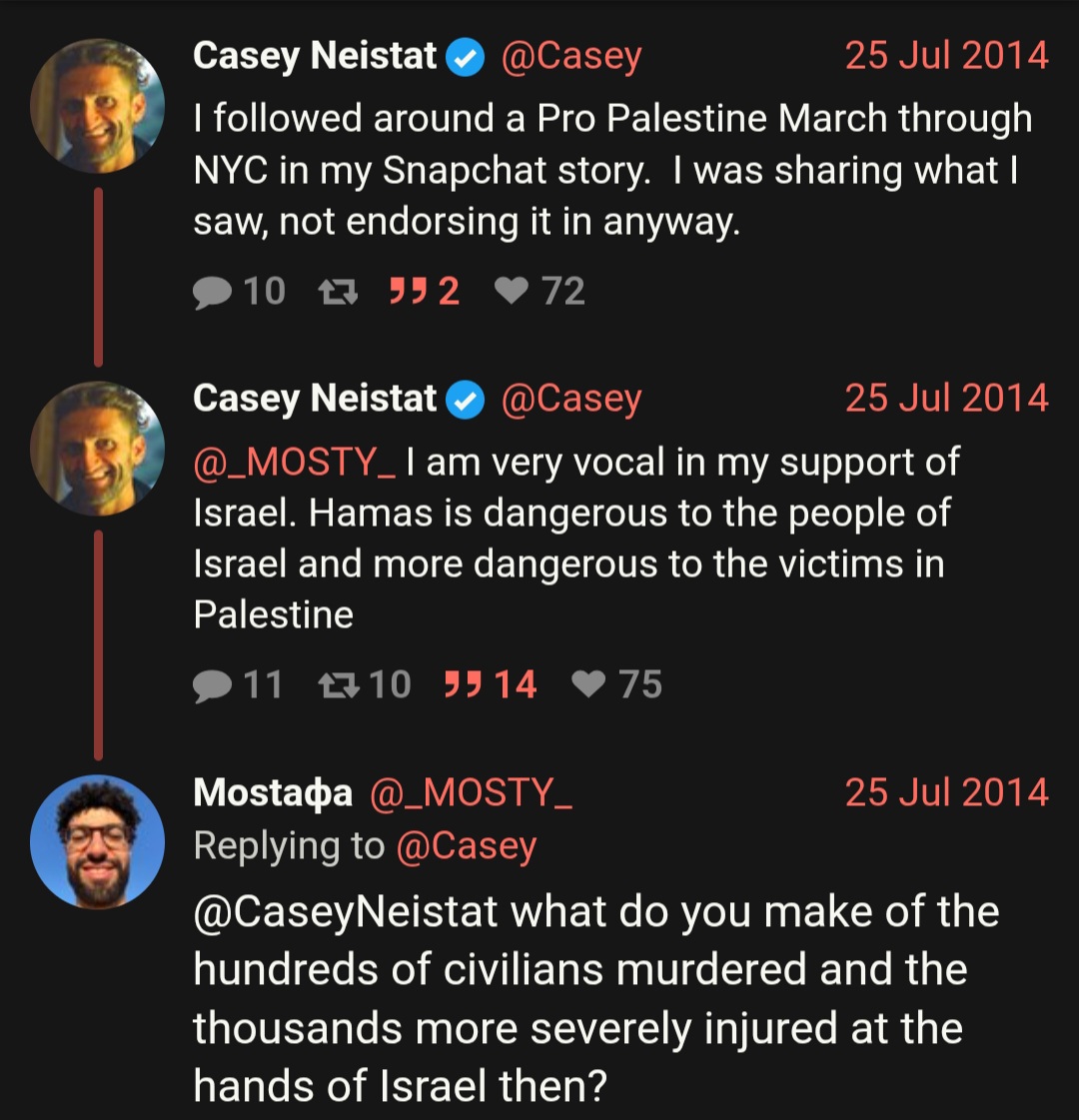
Task: Click retweet icon showing 10 retweets
Action: (338, 685)
